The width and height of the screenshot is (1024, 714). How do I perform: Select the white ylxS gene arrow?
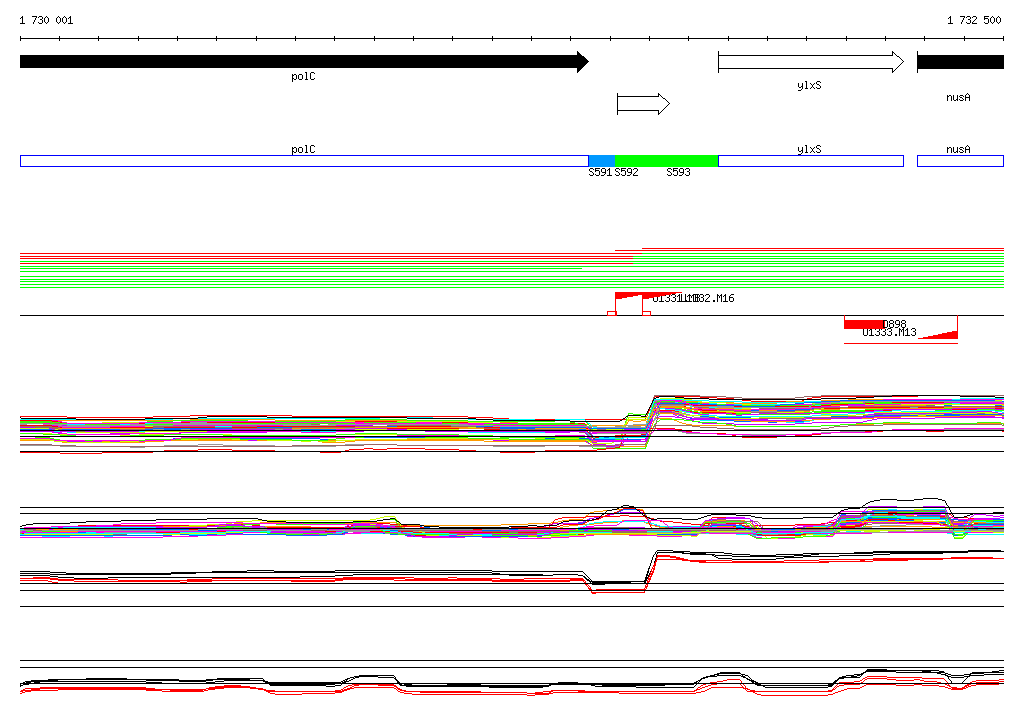pos(811,62)
